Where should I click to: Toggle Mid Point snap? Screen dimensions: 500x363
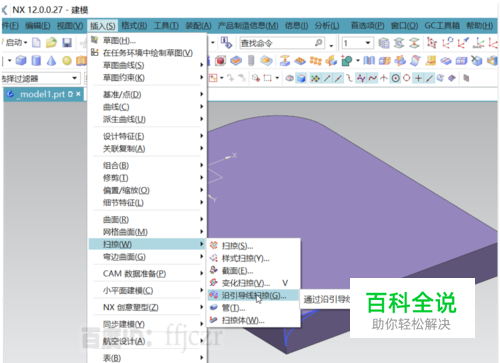click(339, 78)
